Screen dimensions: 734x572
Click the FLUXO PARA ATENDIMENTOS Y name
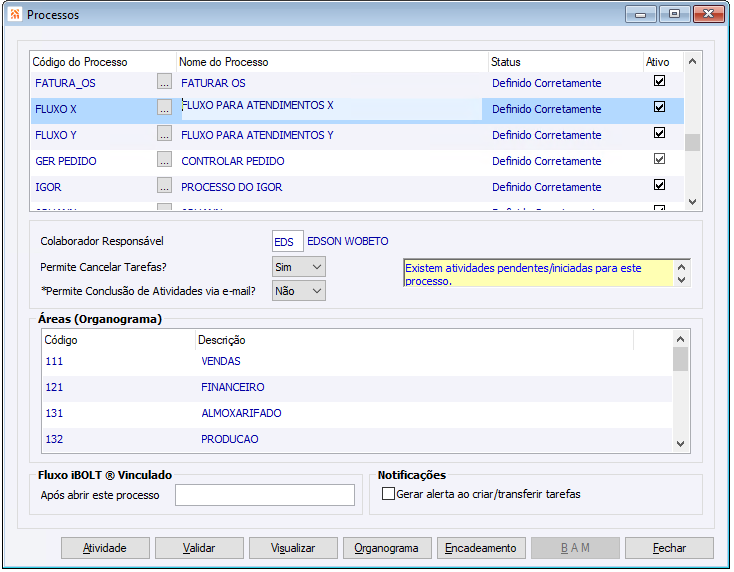pos(257,135)
